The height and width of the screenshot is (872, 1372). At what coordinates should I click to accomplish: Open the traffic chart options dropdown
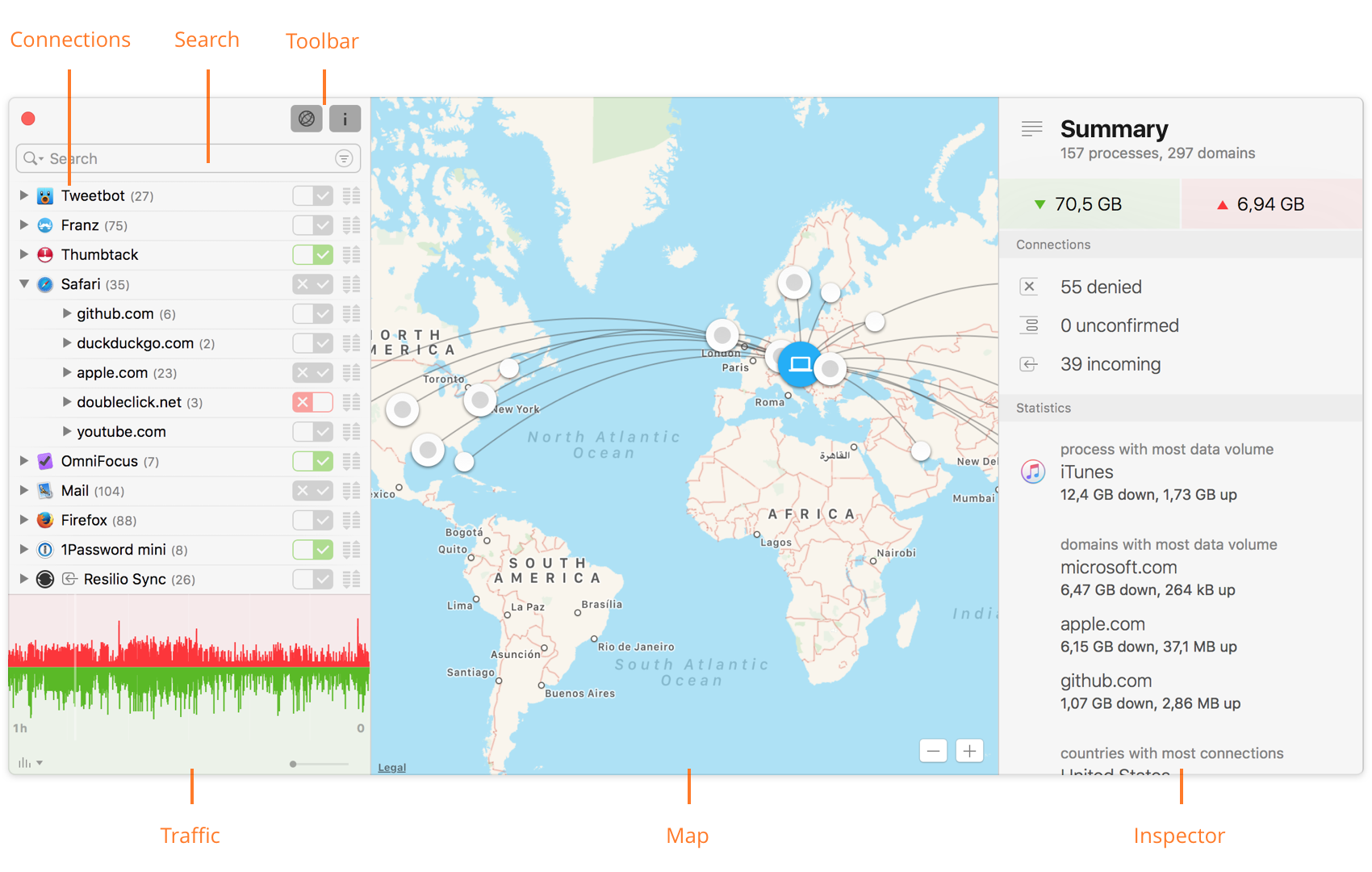tap(30, 763)
